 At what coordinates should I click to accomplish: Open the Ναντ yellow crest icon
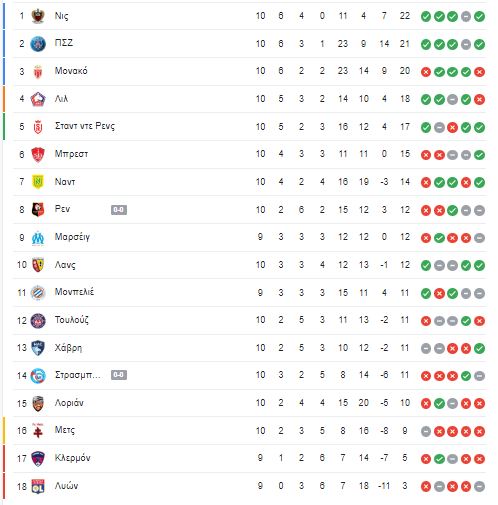click(x=38, y=182)
